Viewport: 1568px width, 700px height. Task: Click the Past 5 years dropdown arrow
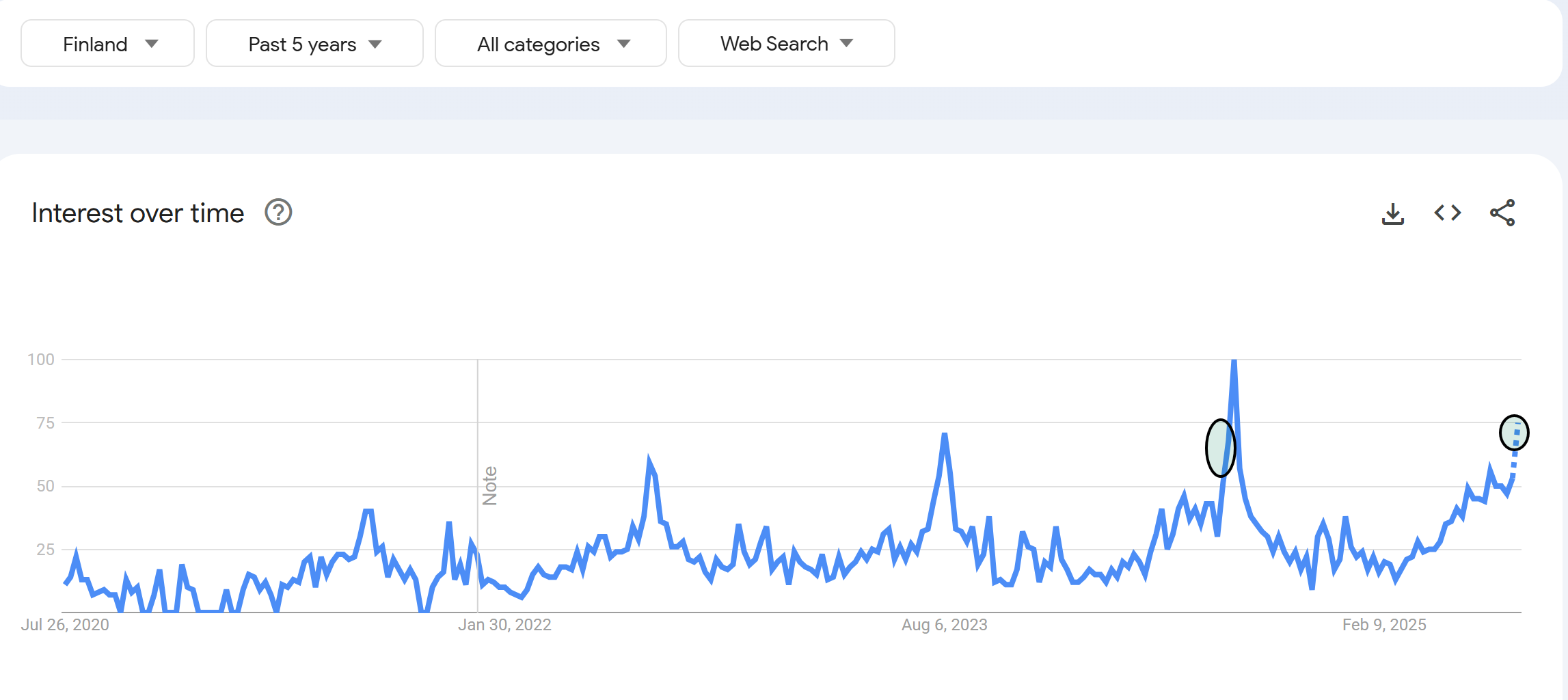375,44
